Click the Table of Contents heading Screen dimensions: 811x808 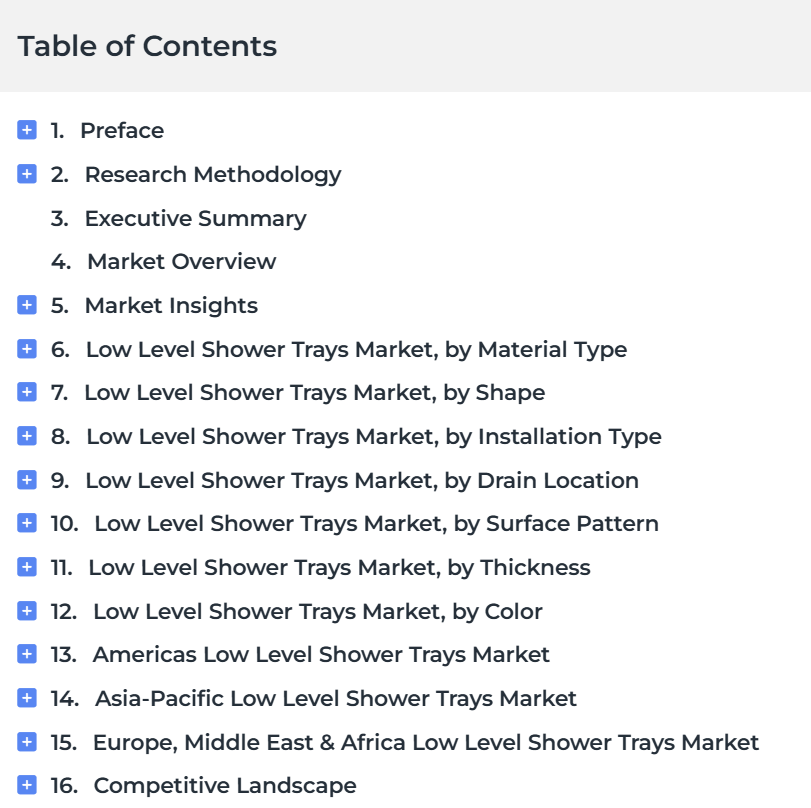coord(147,46)
